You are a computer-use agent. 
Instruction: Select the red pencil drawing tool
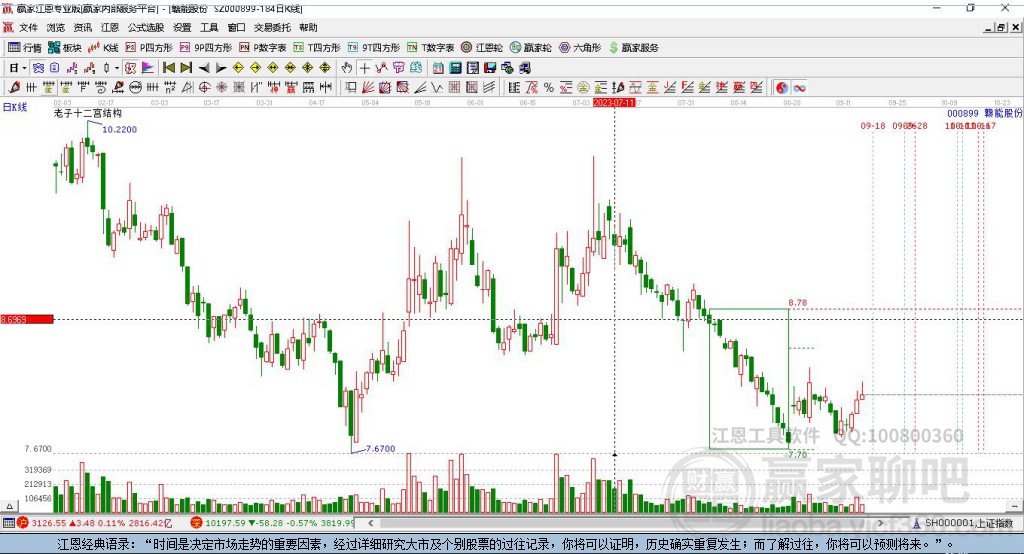(x=14, y=88)
